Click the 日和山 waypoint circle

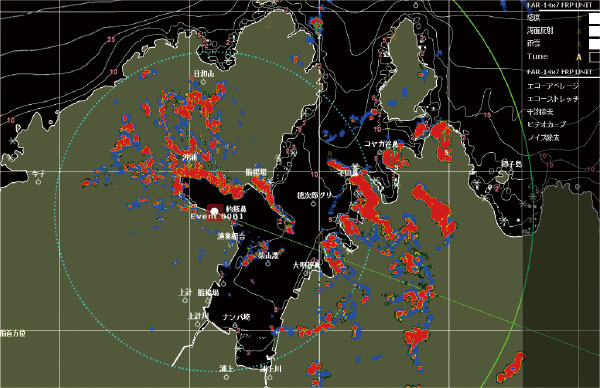click(x=203, y=82)
